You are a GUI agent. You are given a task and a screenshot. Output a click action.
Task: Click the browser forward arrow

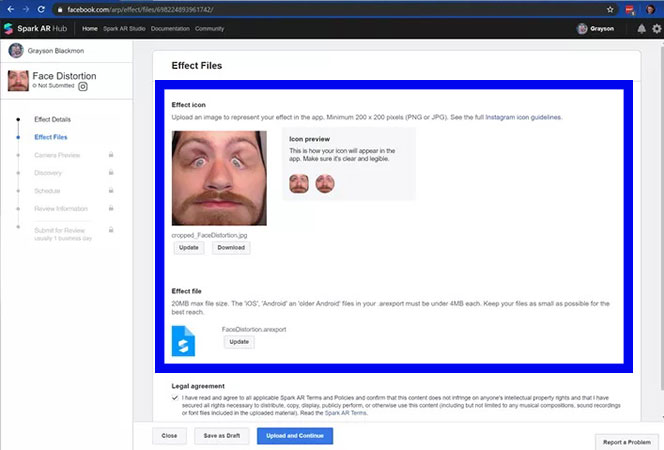click(x=26, y=9)
